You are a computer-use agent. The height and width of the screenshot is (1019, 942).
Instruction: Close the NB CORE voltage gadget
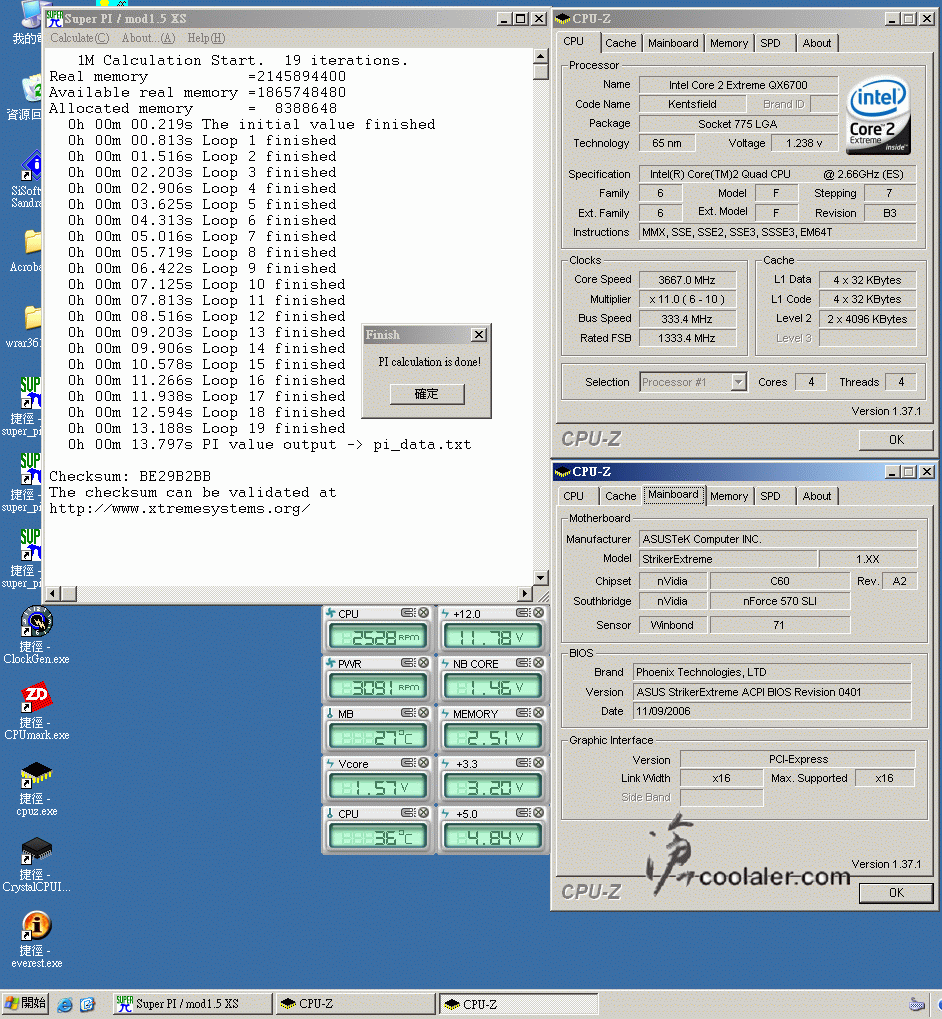tap(539, 663)
